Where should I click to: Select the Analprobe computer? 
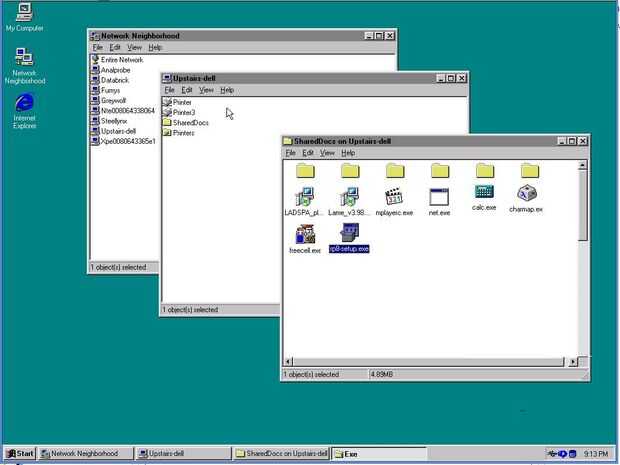click(111, 70)
